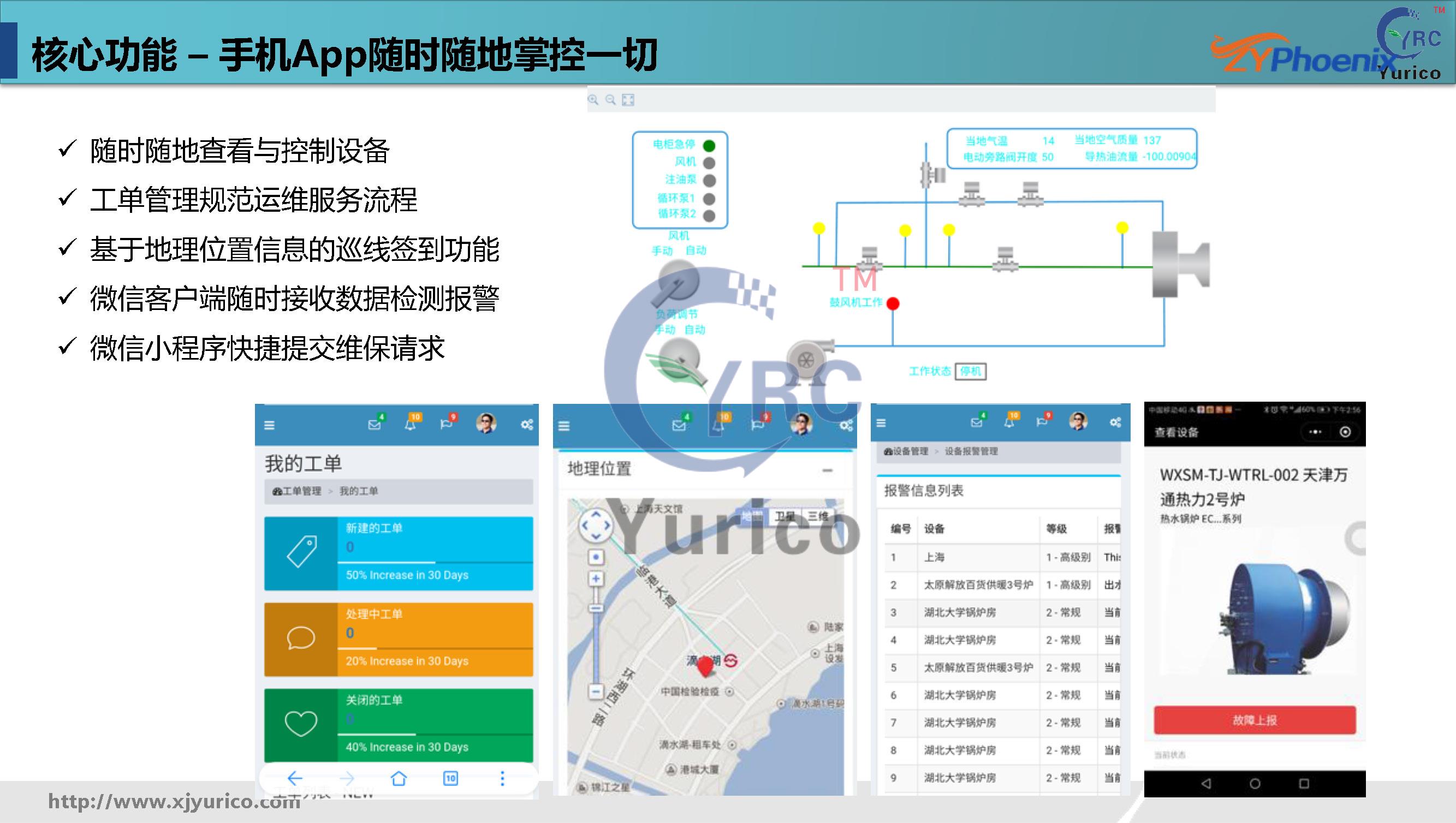This screenshot has width=1456, height=823.
Task: Click the http://www.xjyurico.com link
Action: pos(174,802)
